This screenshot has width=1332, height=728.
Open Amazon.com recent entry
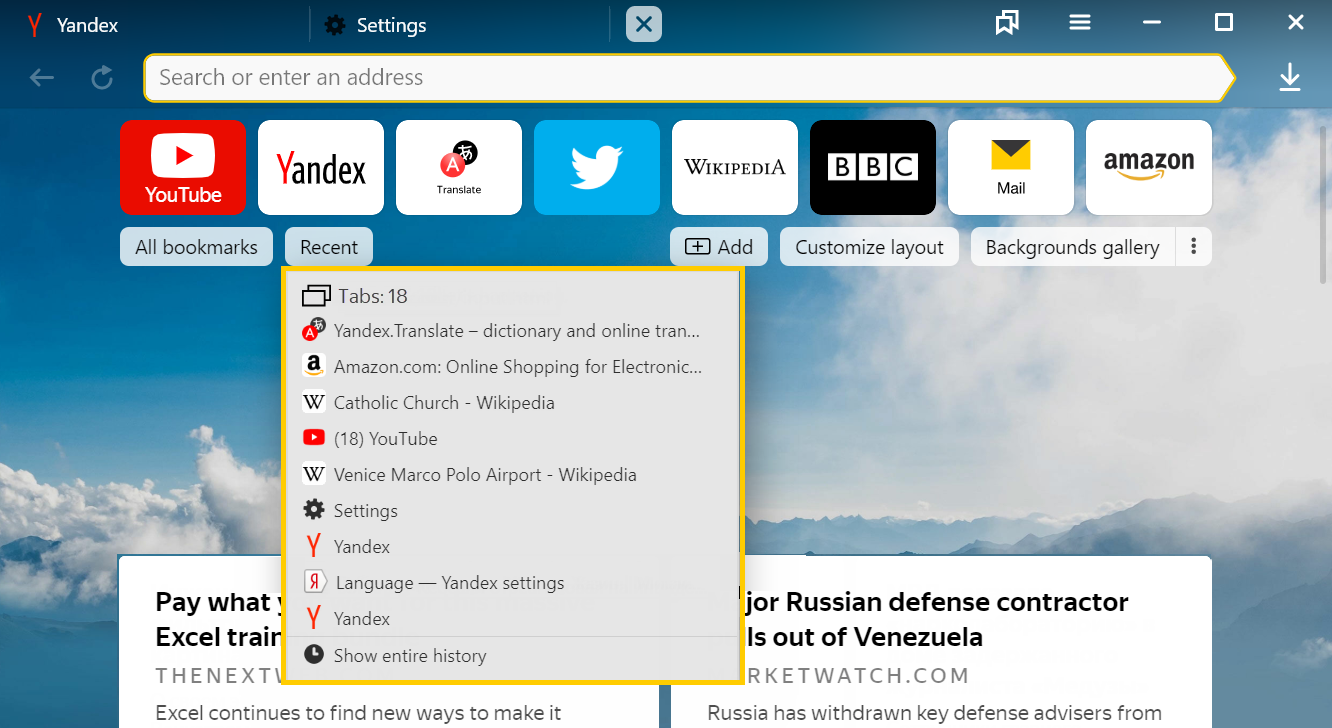511,367
